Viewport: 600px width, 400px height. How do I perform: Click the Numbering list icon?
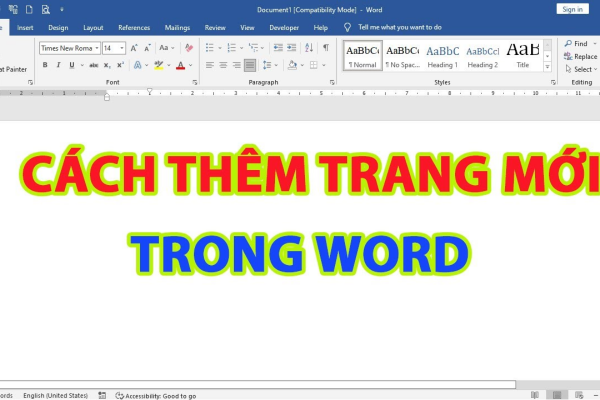pos(232,47)
